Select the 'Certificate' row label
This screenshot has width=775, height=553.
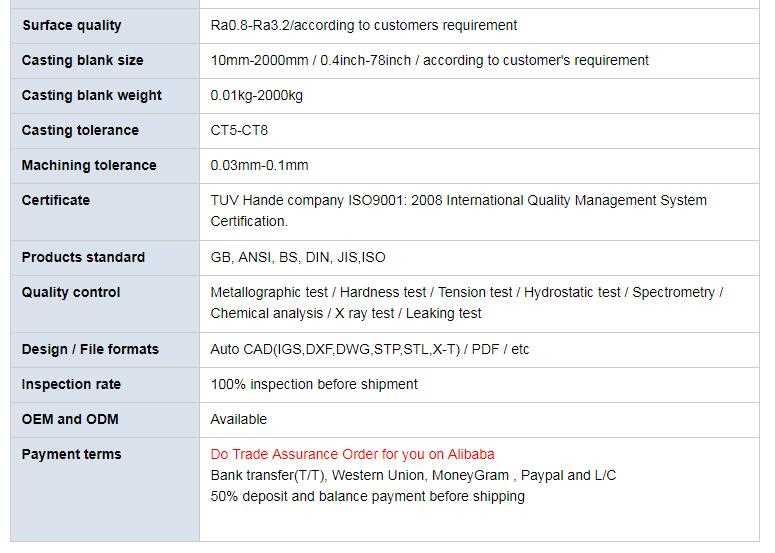tap(55, 200)
